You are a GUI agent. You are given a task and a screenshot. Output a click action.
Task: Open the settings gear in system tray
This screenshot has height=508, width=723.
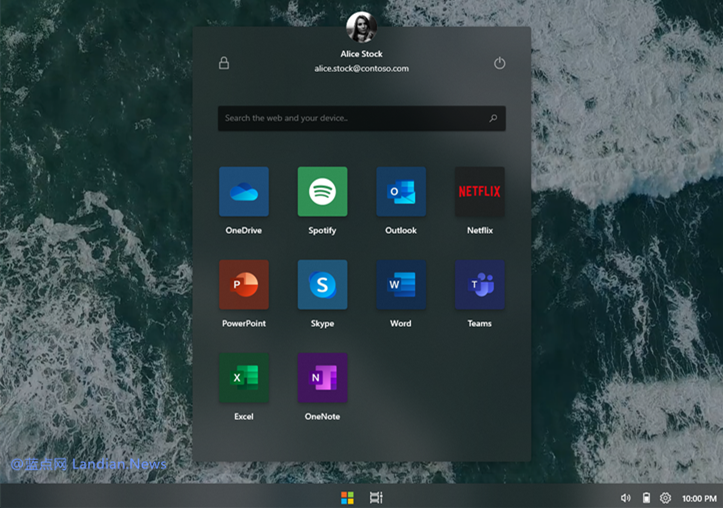665,497
